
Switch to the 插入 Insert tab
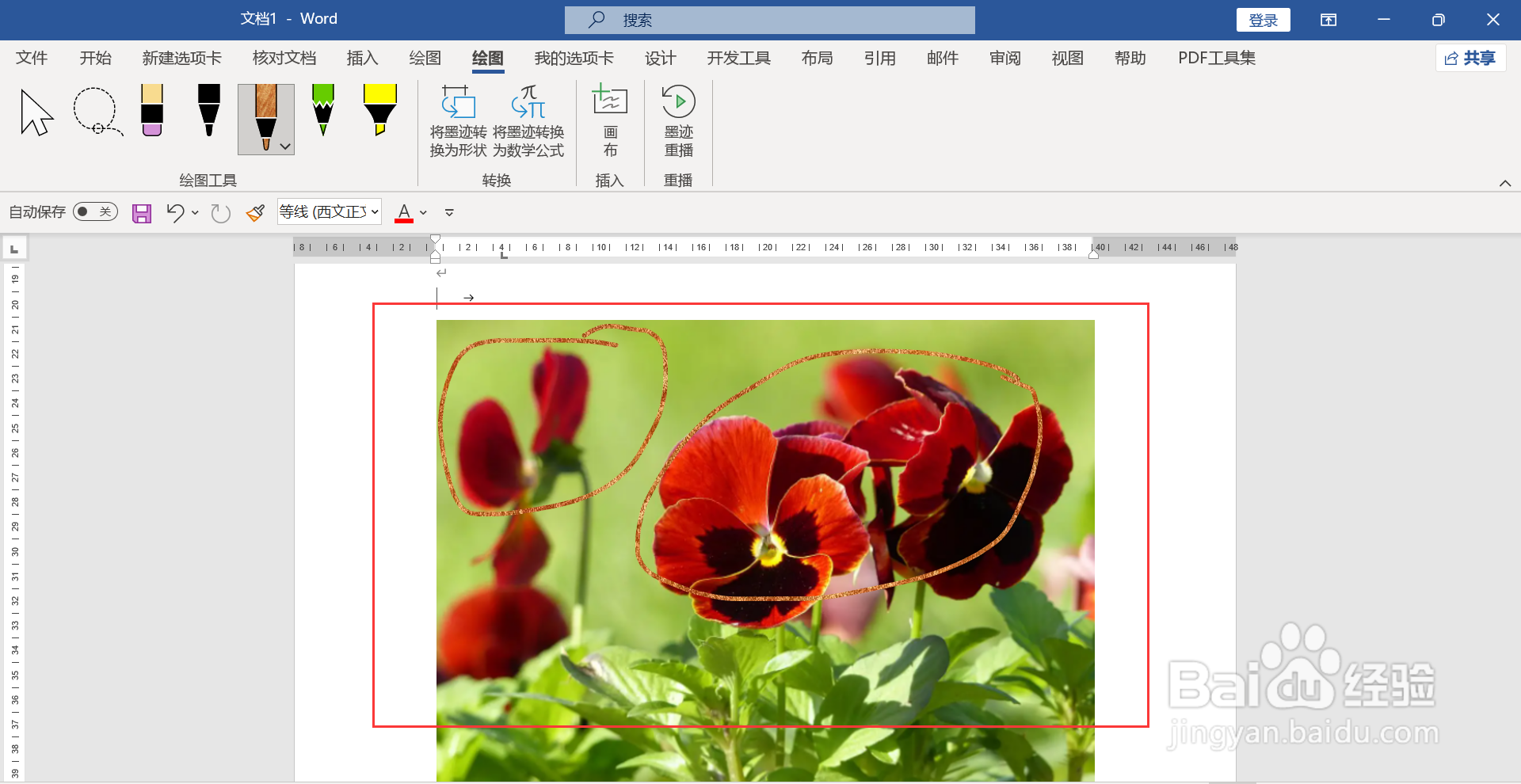362,58
